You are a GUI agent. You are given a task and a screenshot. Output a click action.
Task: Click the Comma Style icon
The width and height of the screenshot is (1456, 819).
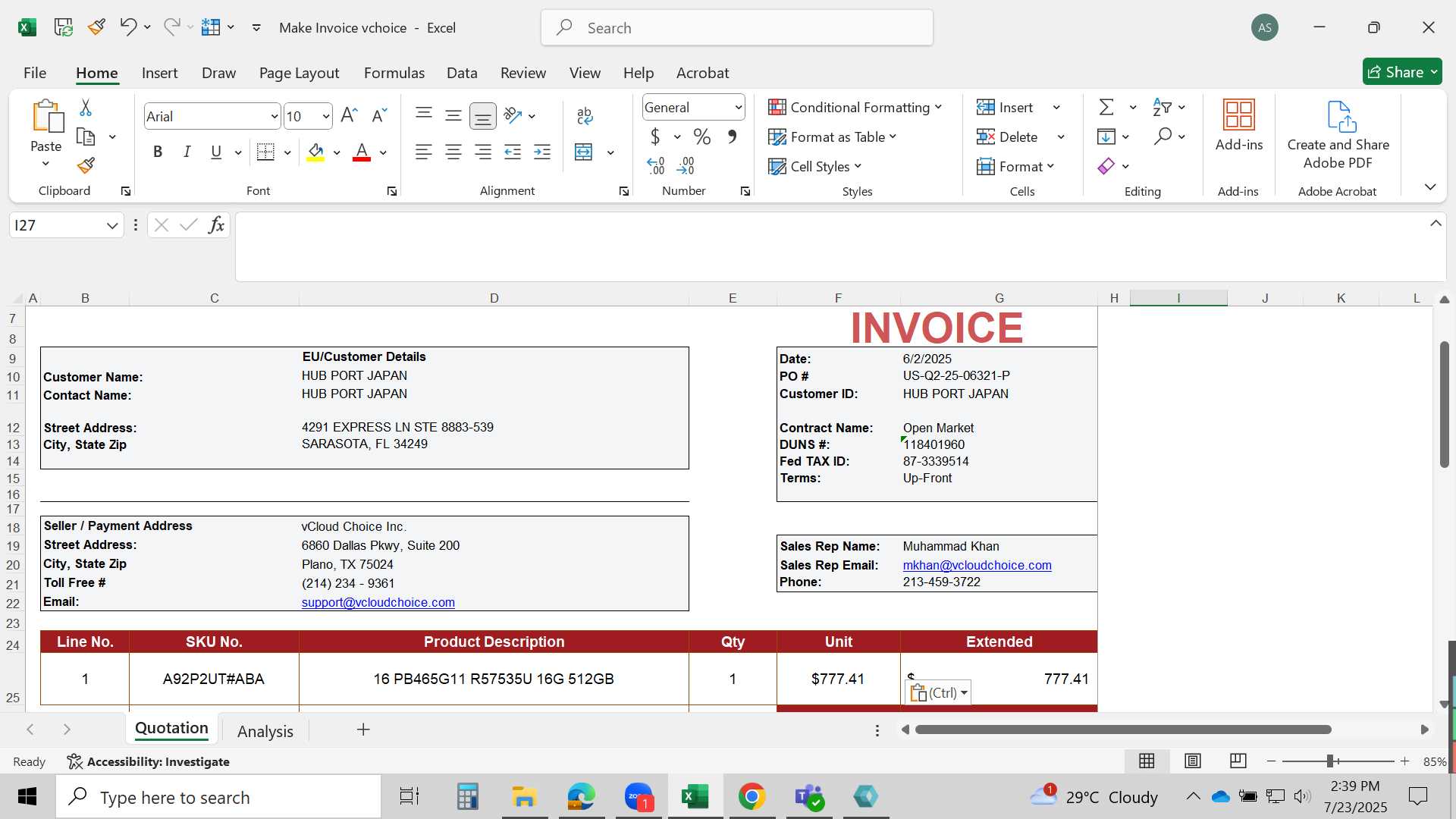click(x=732, y=137)
